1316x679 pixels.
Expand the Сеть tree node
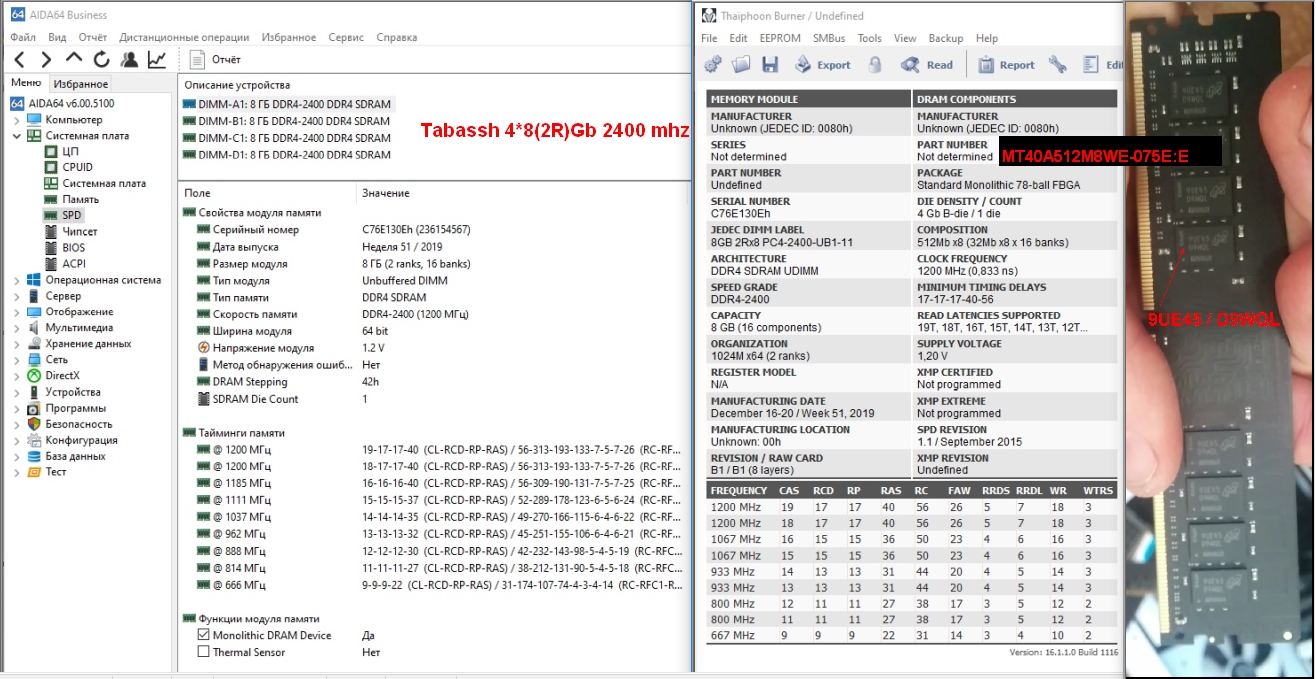point(16,360)
